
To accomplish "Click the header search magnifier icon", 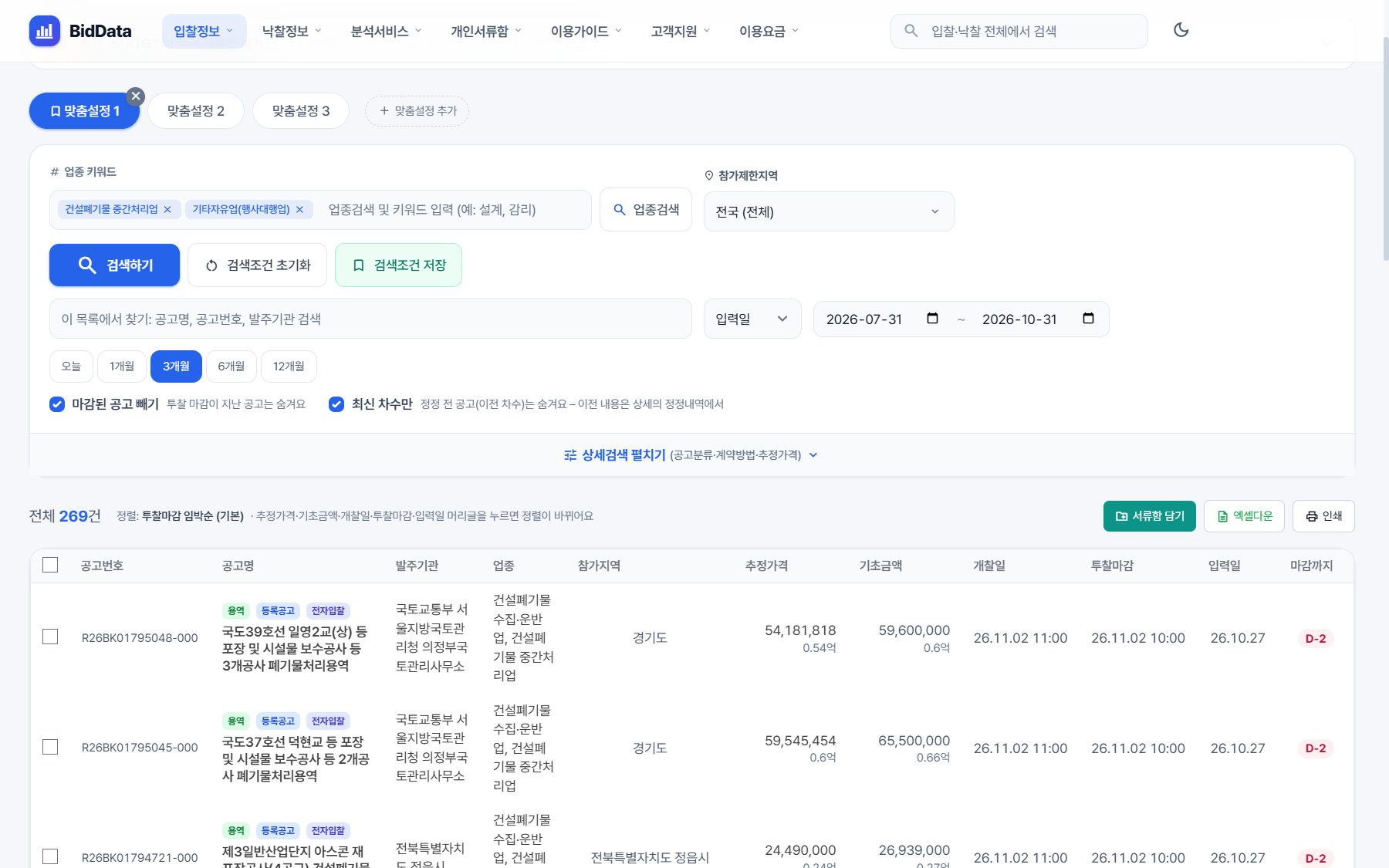I will click(x=911, y=31).
